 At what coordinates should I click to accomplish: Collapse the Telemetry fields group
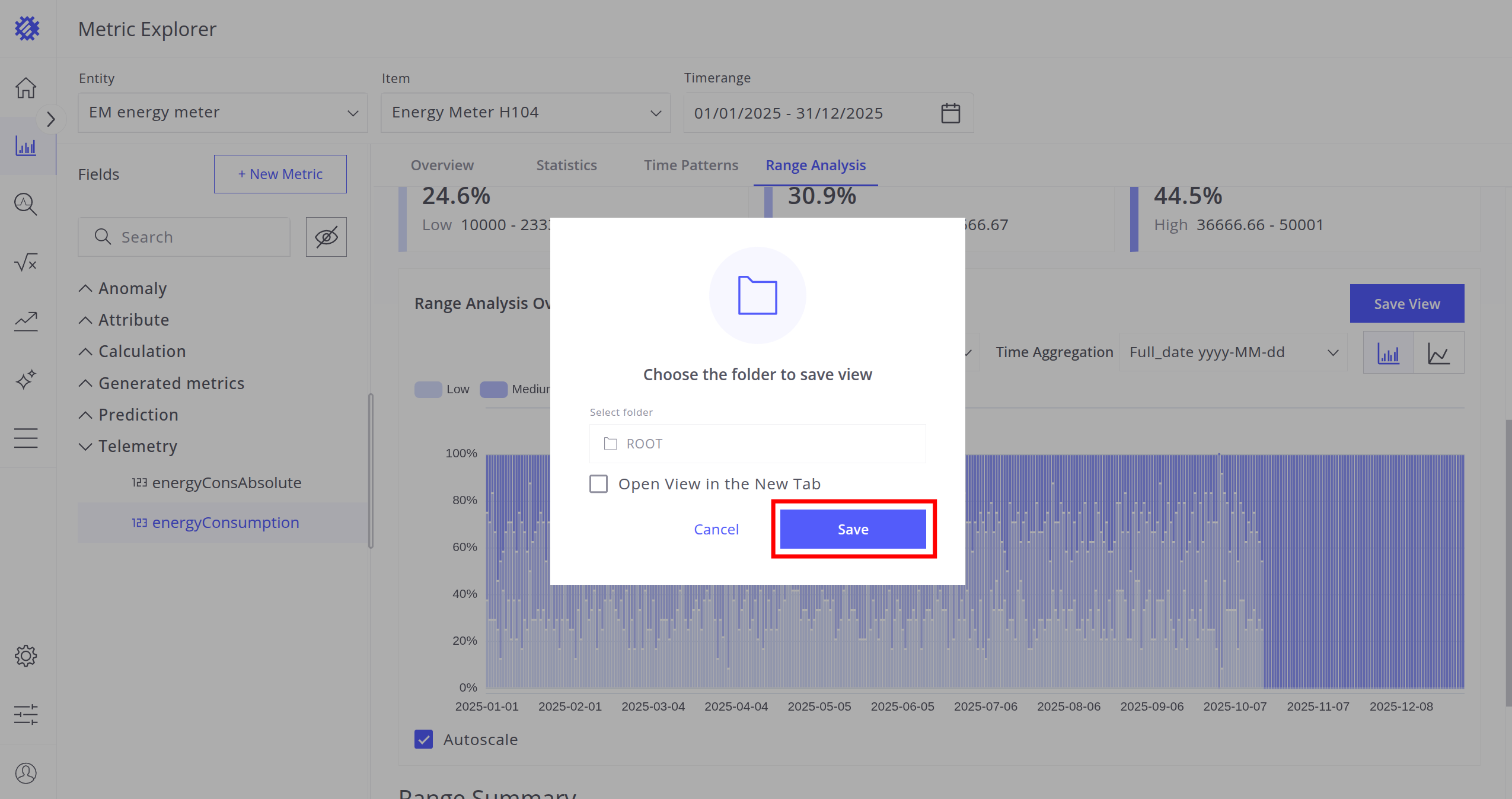85,446
